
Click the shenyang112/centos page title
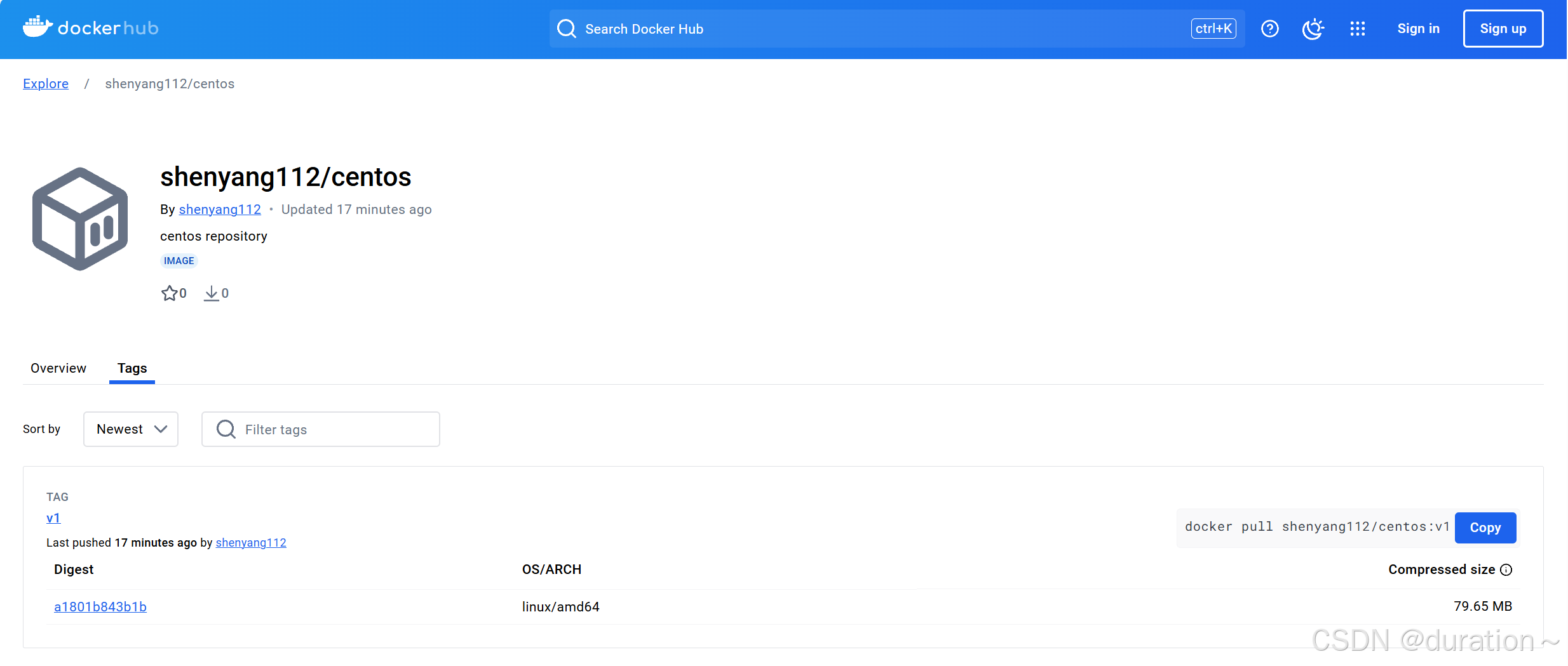[x=286, y=177]
